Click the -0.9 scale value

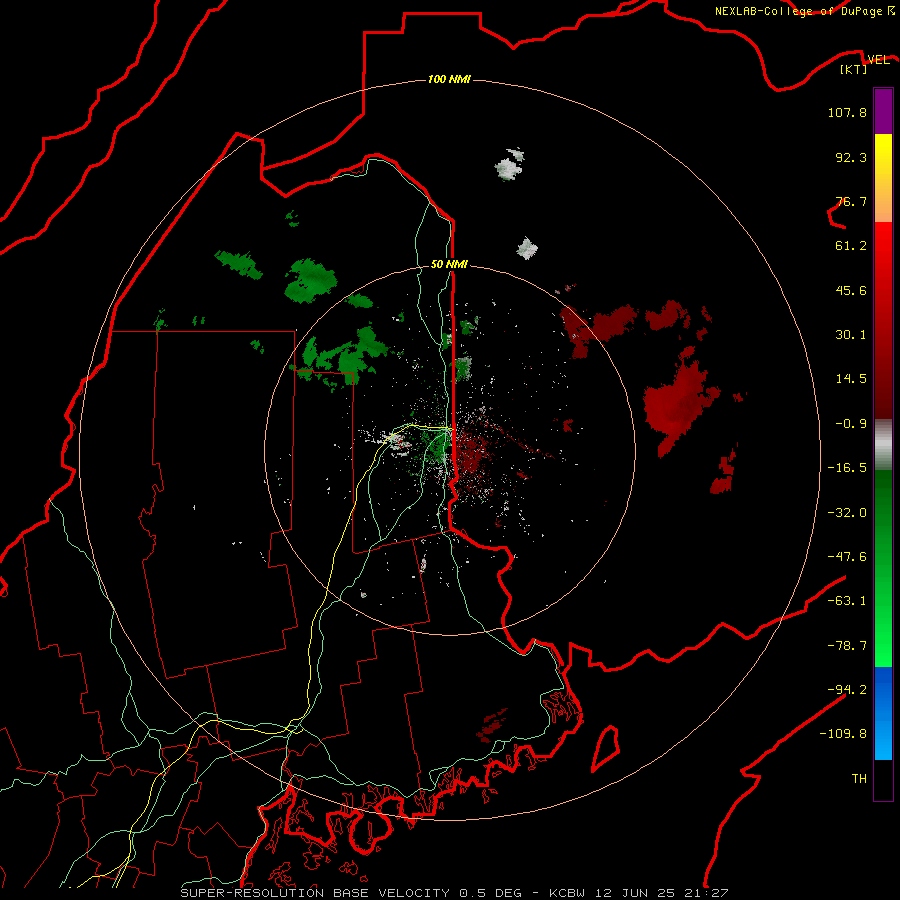click(851, 424)
